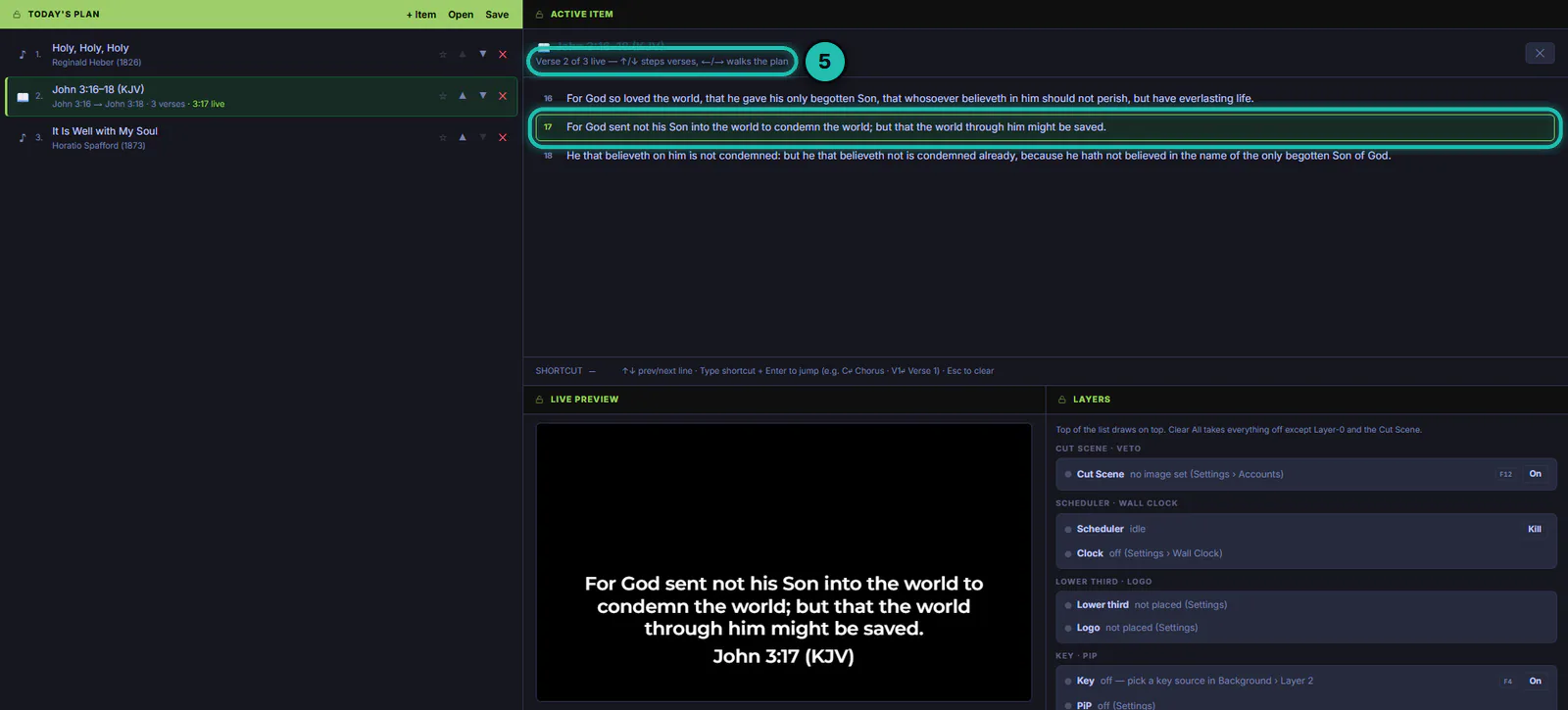Image resolution: width=1568 pixels, height=710 pixels.
Task: Add a new item with + Item
Action: 421,15
